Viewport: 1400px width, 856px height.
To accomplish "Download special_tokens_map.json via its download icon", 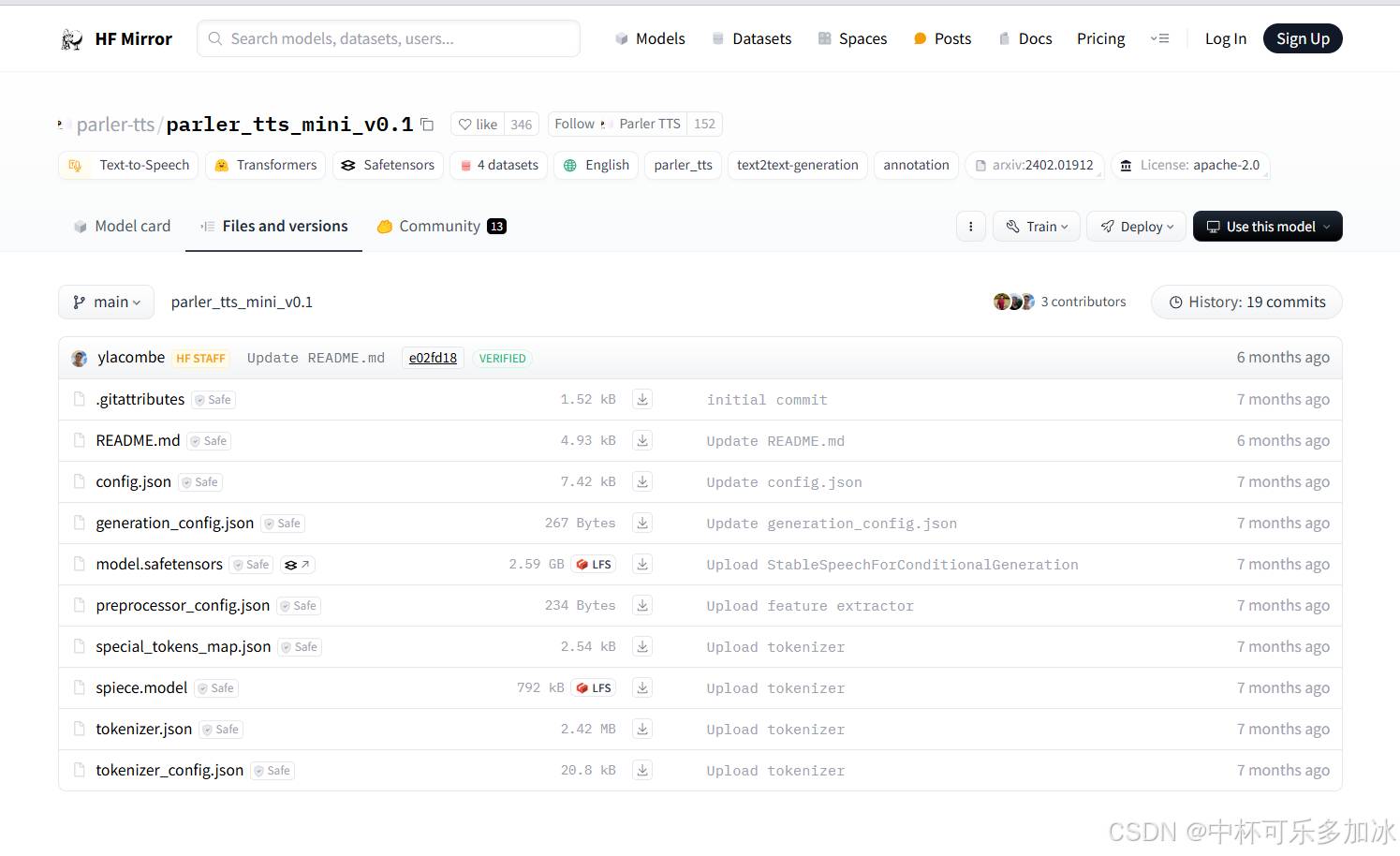I will pyautogui.click(x=642, y=646).
